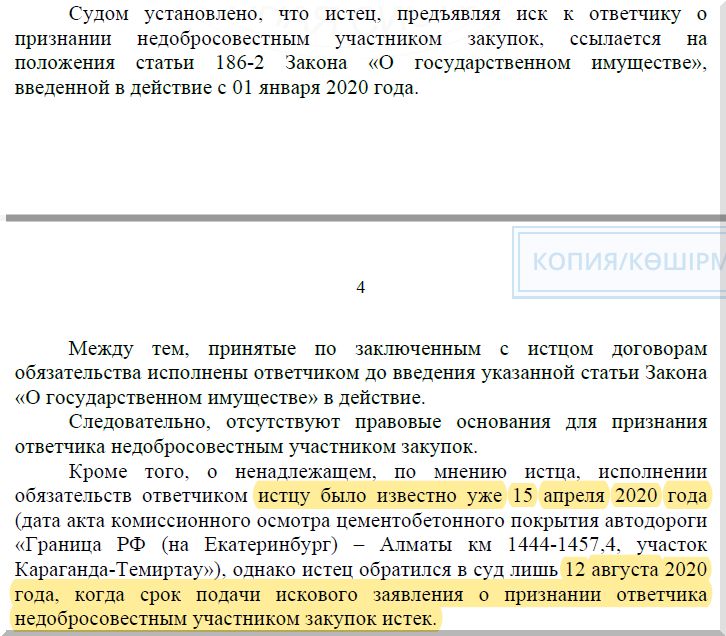
Task: Click the highlighted date "15 апреля 2020 года"
Action: (610, 496)
